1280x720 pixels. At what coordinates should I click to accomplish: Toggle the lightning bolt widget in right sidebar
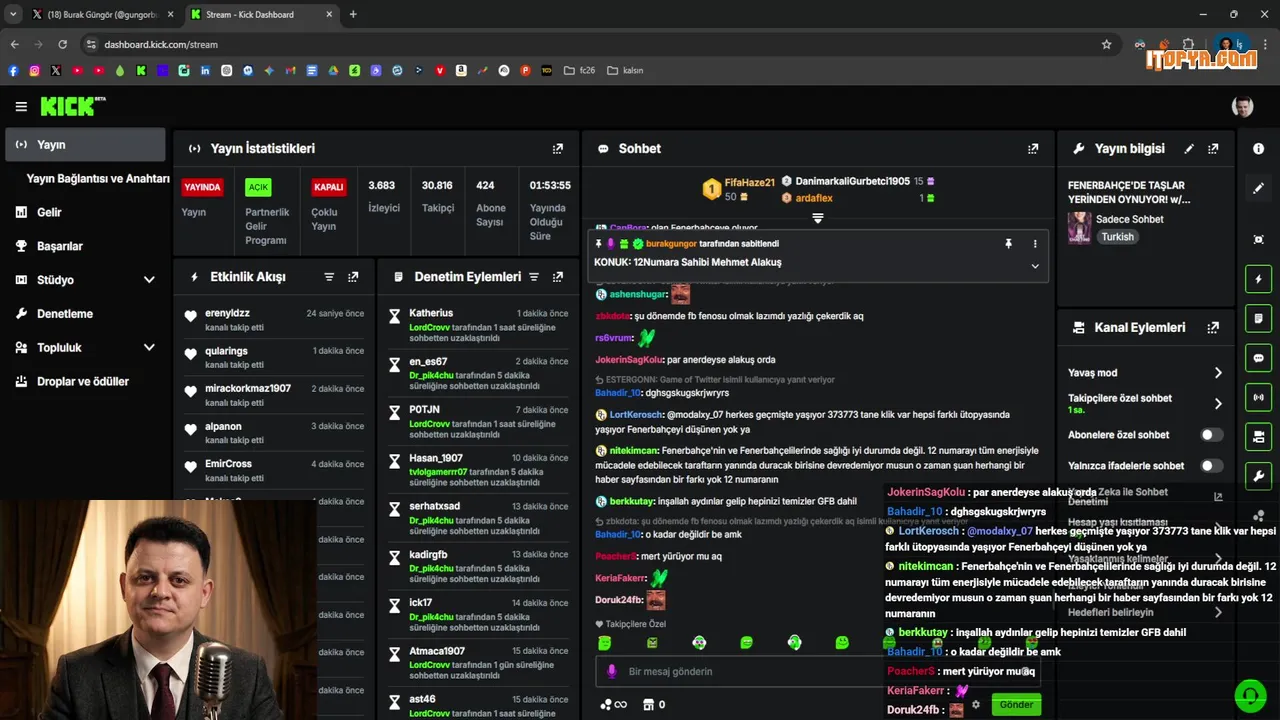point(1259,279)
